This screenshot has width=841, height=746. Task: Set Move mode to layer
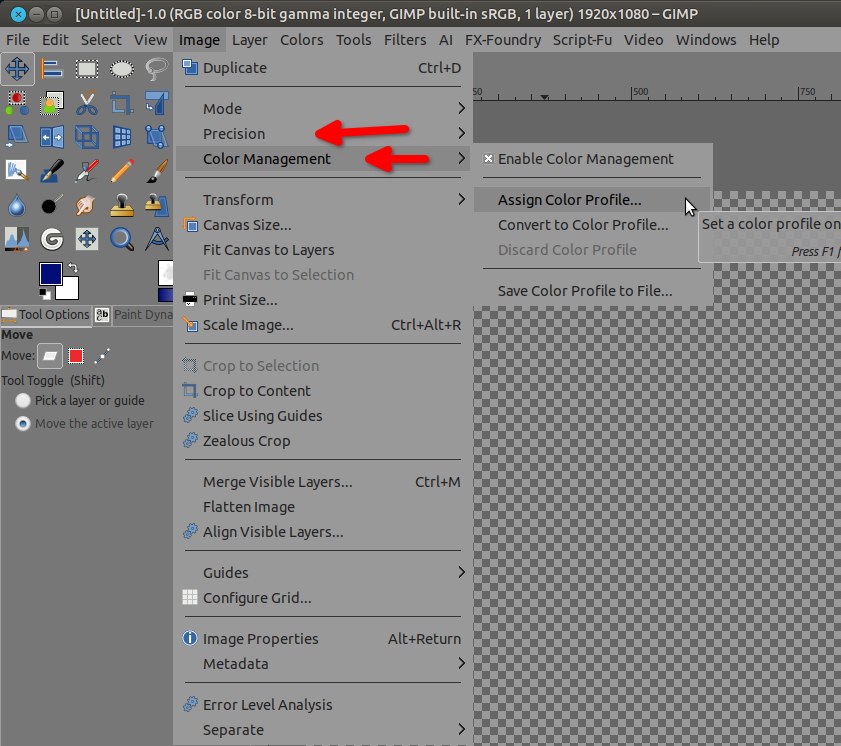point(50,356)
